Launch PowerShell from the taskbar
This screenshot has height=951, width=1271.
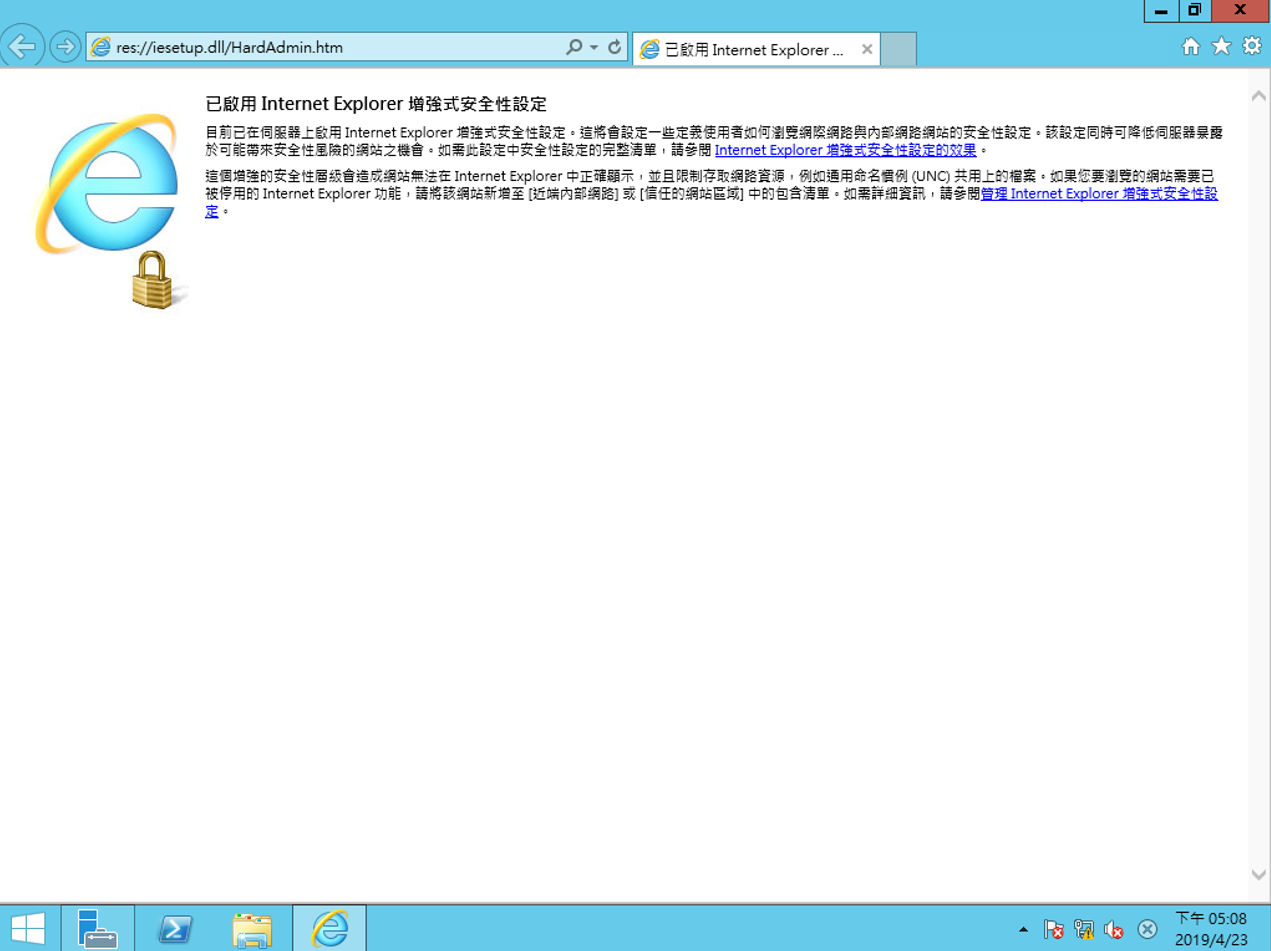point(175,929)
